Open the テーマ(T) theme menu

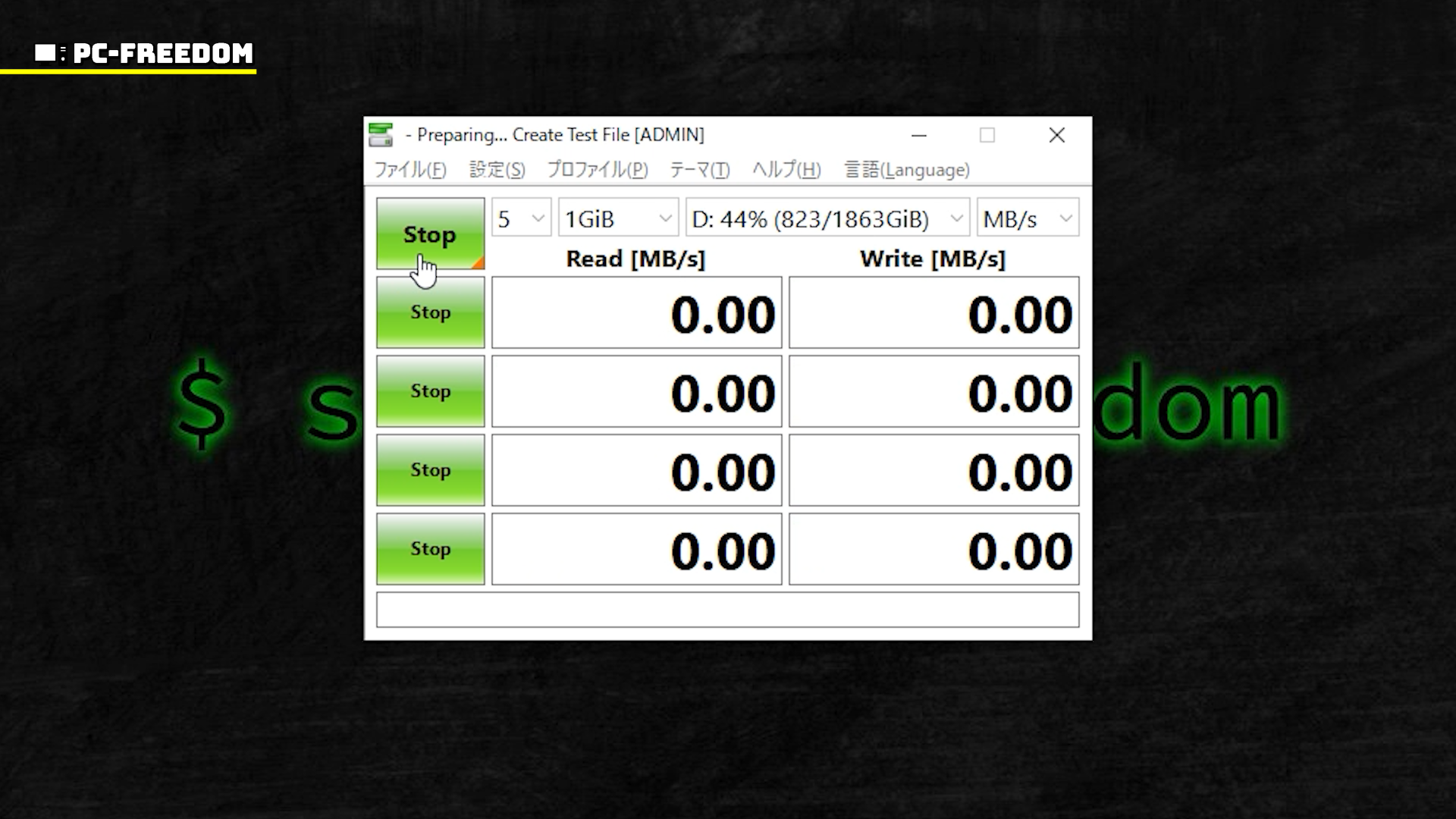[699, 170]
